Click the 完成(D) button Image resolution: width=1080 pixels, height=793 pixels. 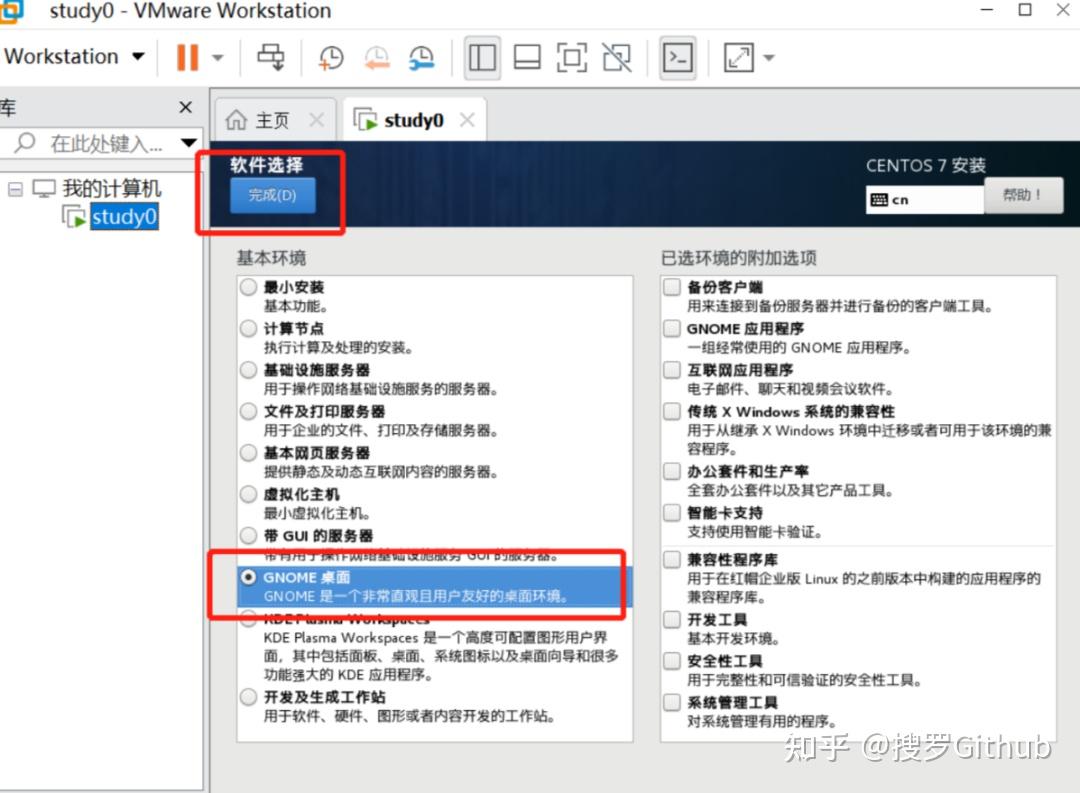click(x=273, y=195)
